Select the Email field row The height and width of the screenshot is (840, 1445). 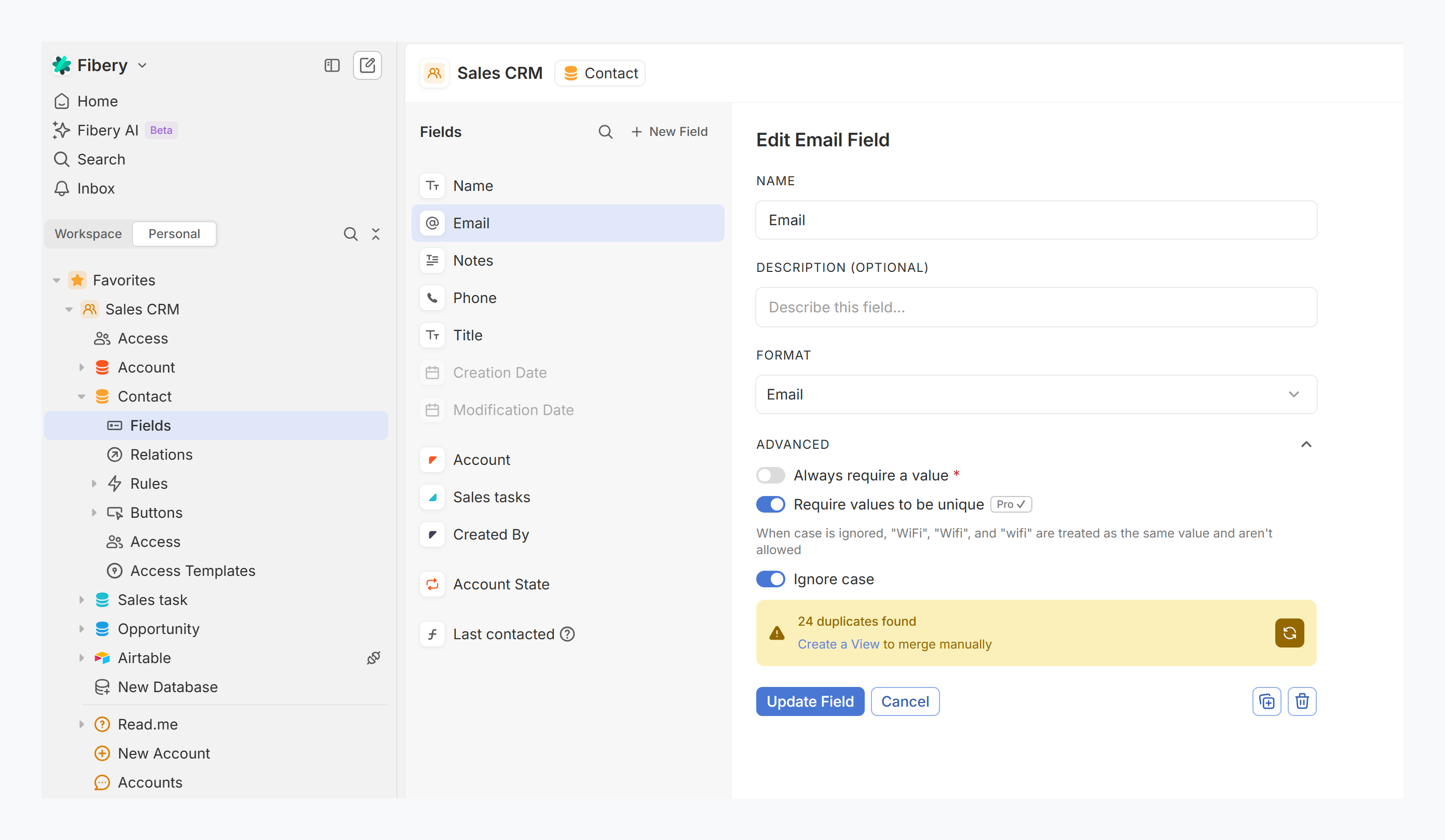(568, 223)
